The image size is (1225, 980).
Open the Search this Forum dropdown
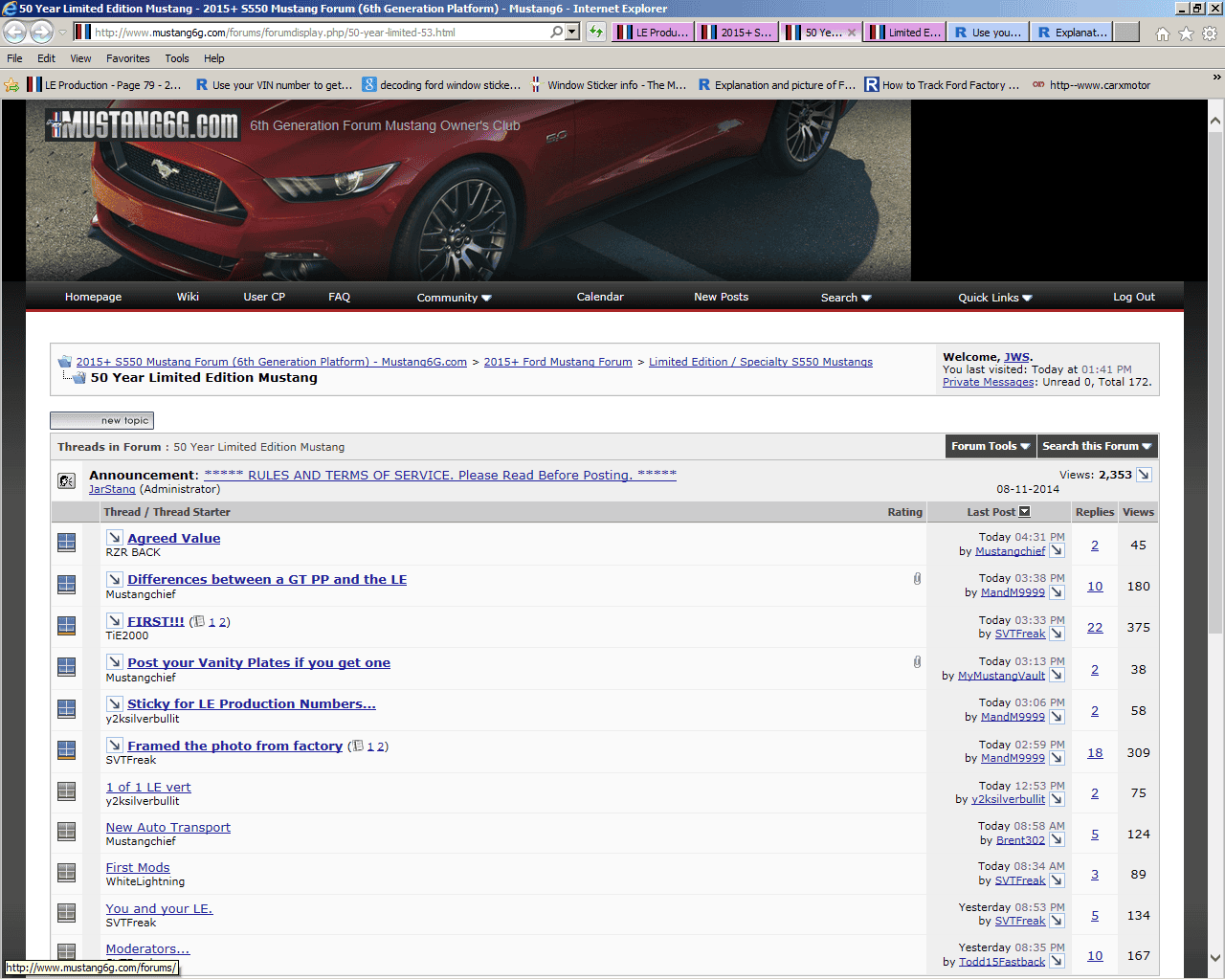pyautogui.click(x=1097, y=446)
